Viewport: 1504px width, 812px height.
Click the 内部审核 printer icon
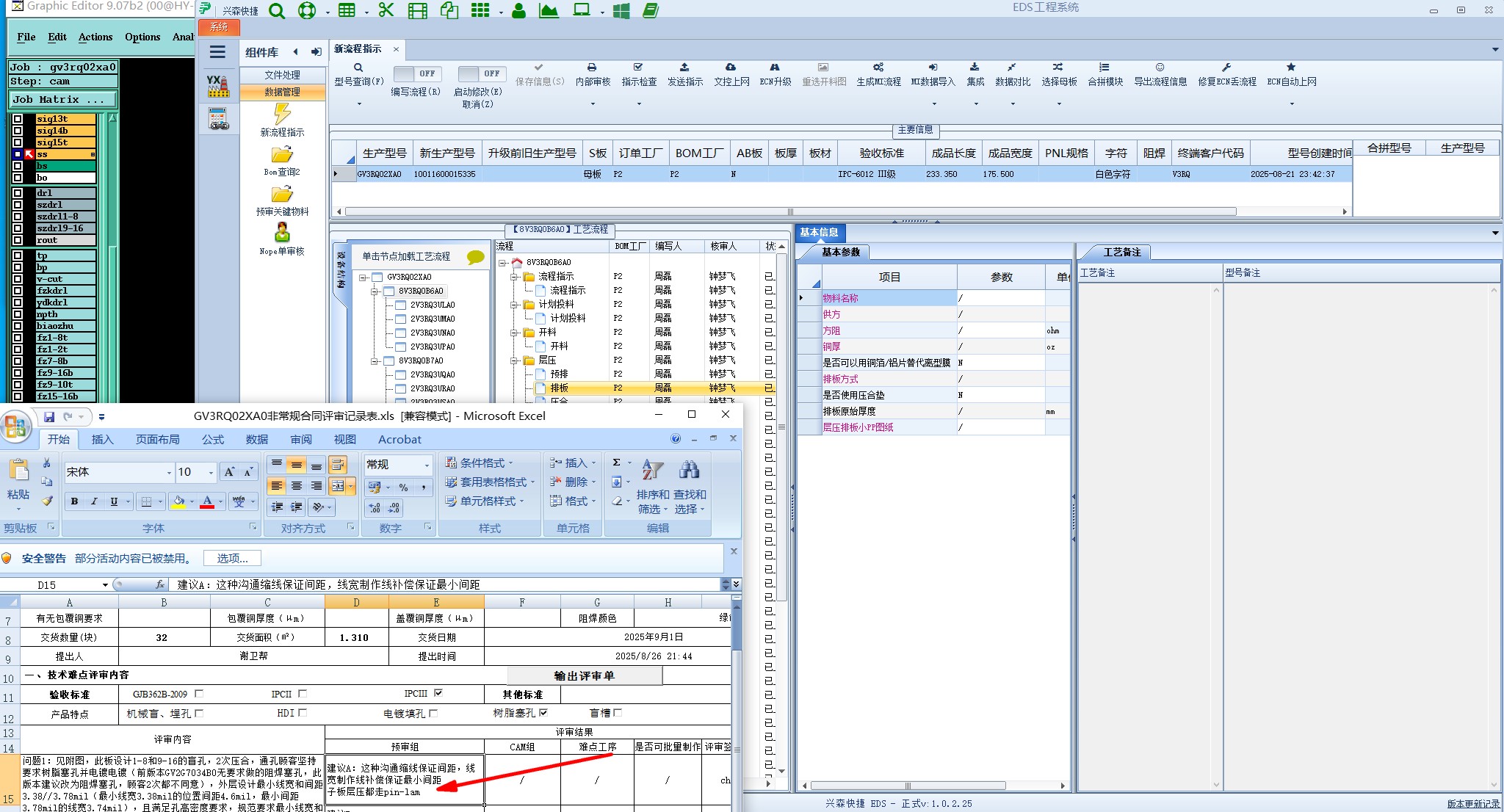click(592, 68)
